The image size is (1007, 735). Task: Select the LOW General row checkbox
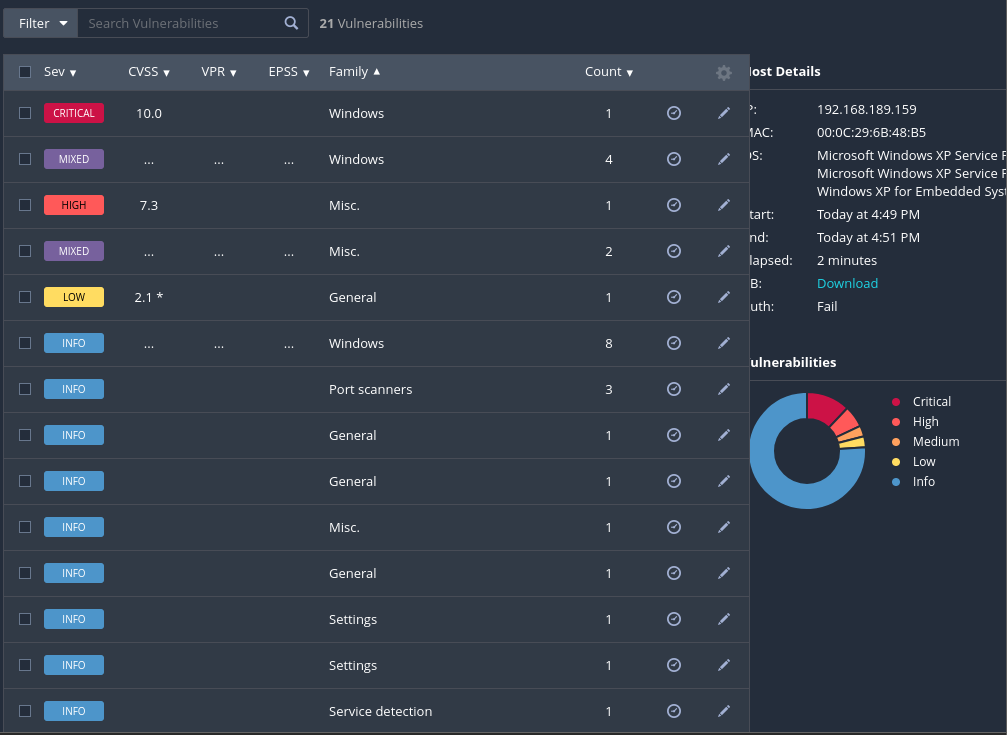[25, 297]
